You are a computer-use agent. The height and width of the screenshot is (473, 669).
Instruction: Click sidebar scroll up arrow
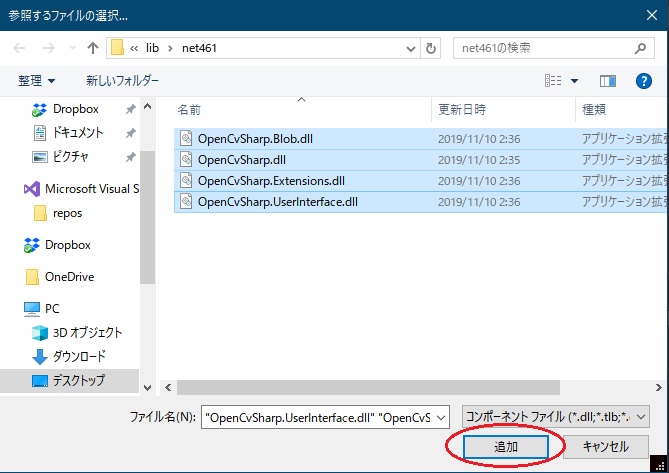148,107
